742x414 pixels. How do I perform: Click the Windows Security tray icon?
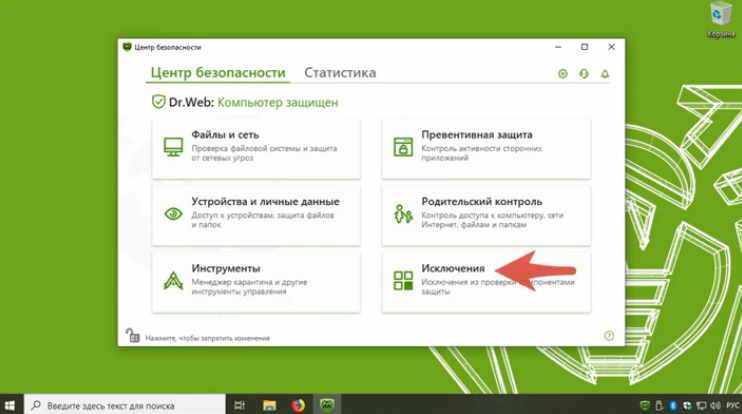687,405
